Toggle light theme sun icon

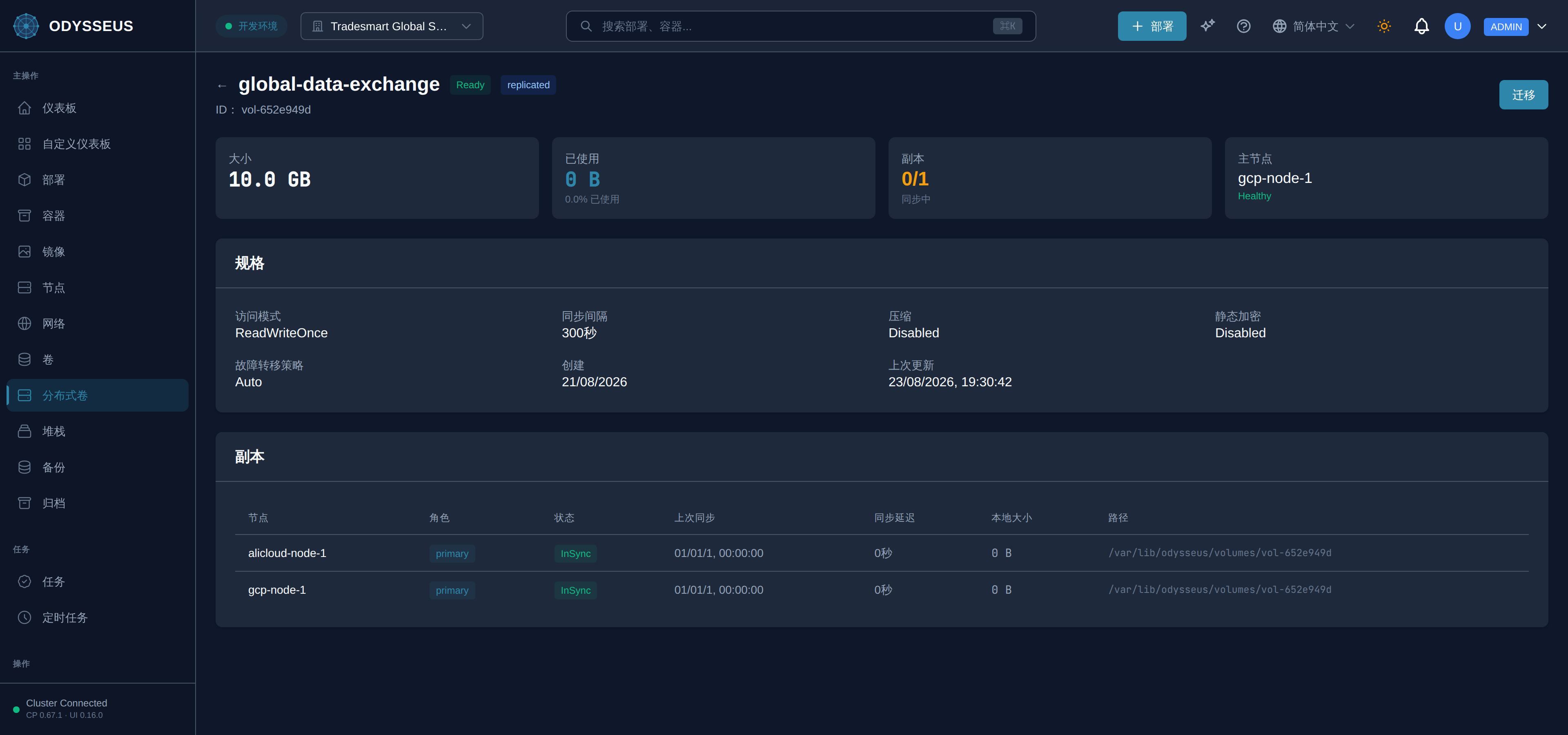[1384, 26]
